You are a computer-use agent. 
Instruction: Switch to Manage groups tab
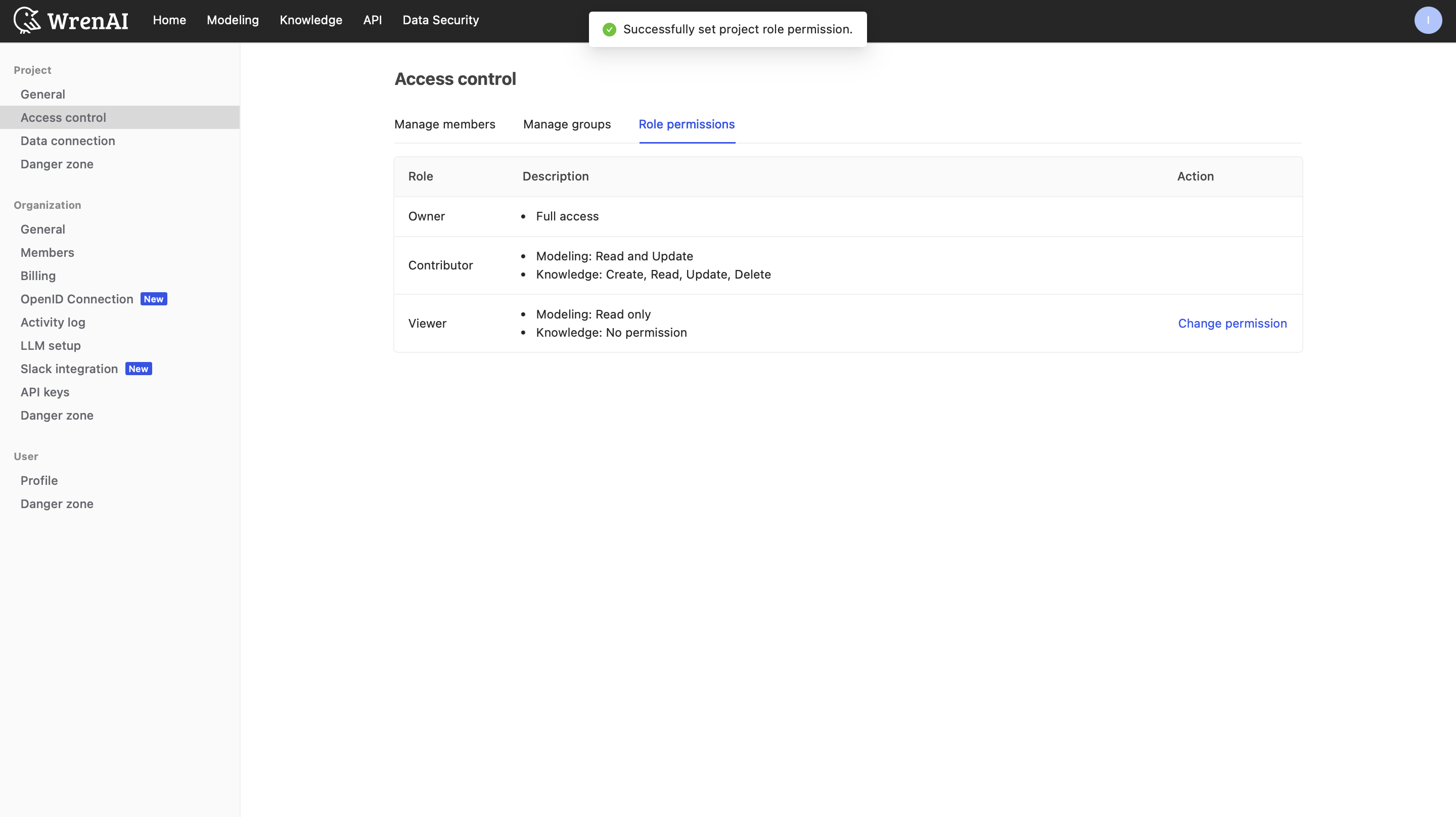tap(566, 124)
